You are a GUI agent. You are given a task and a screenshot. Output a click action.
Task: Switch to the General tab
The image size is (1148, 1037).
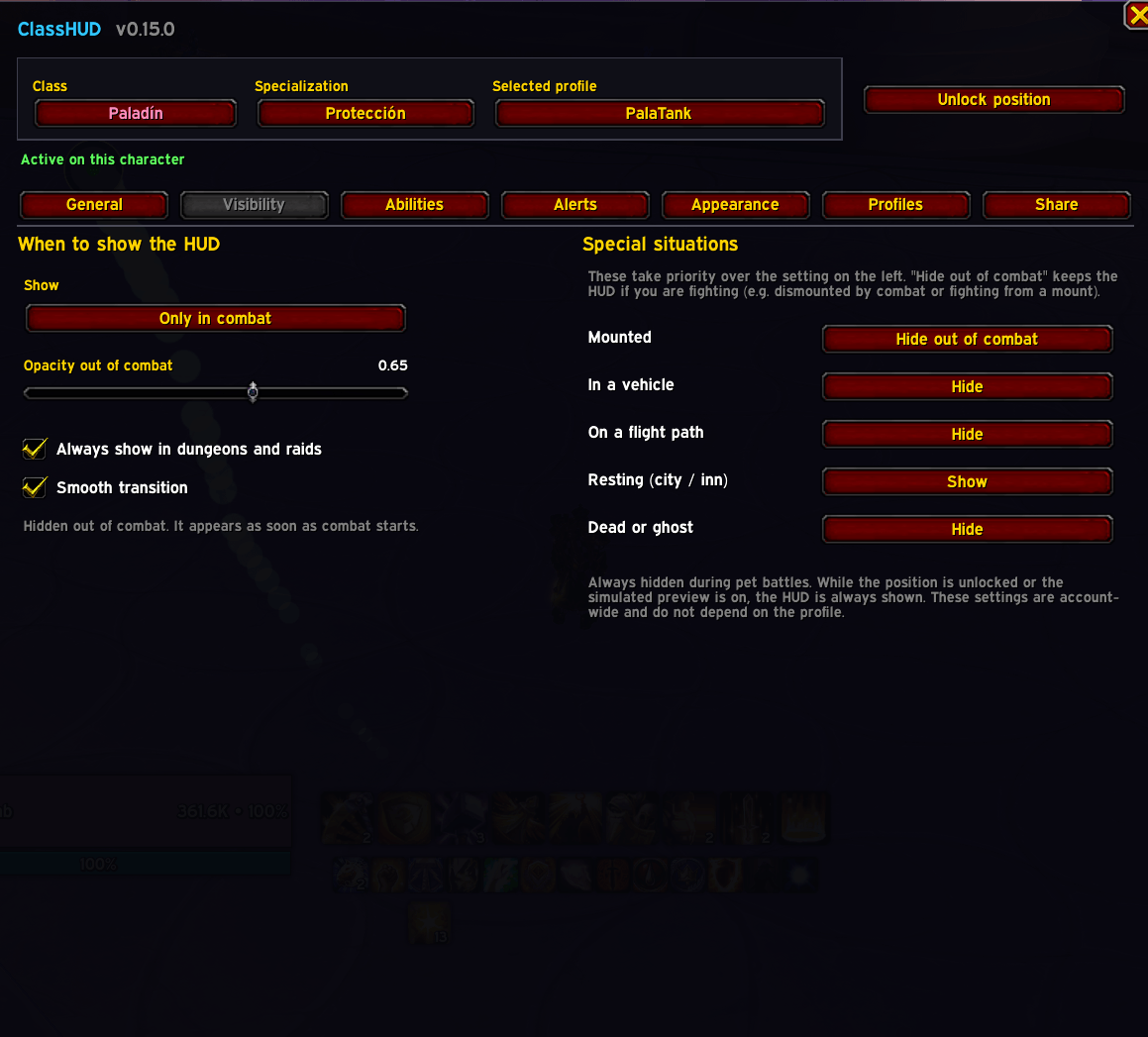[x=94, y=205]
